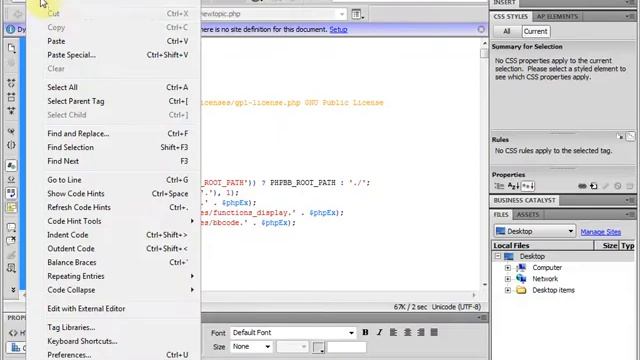Show cascade of rules icon in Rules pane
Viewport: 640px width, 360px height.
[x=631, y=137]
